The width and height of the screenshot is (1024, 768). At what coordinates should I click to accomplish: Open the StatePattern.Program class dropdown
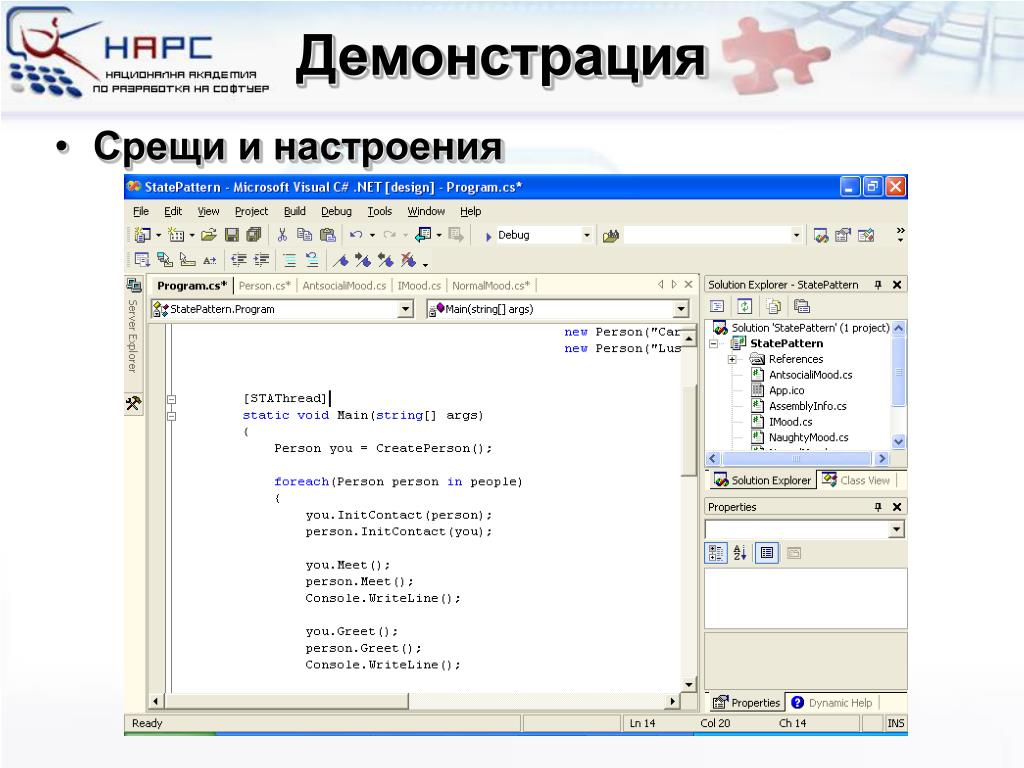(x=406, y=309)
